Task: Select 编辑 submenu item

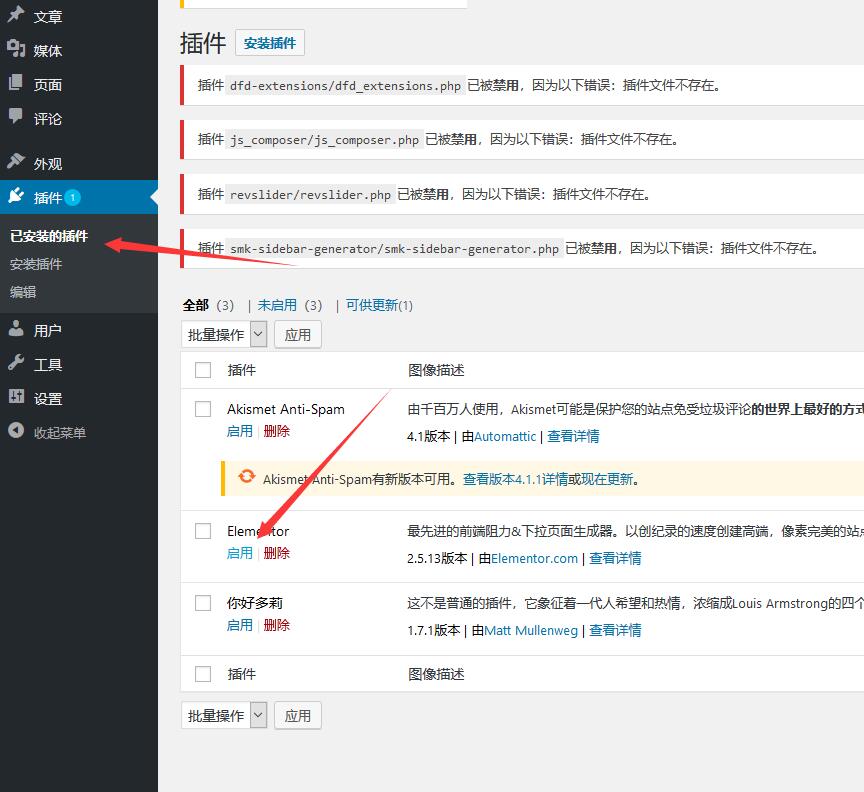Action: (x=23, y=292)
